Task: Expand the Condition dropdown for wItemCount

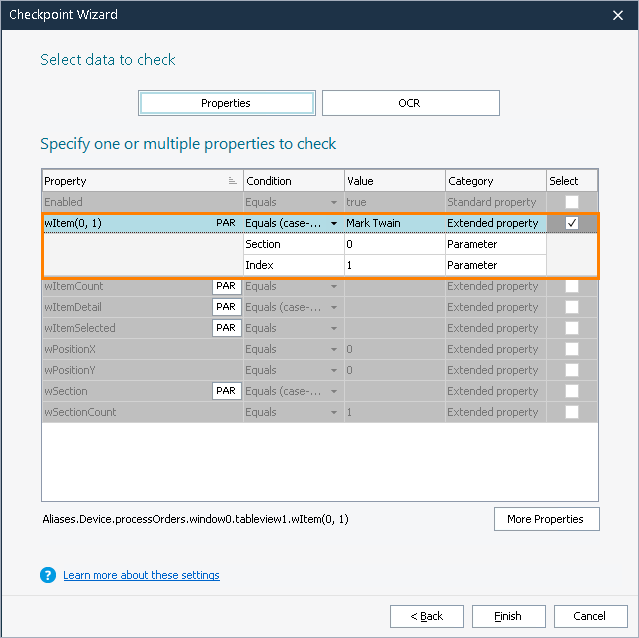Action: click(334, 287)
